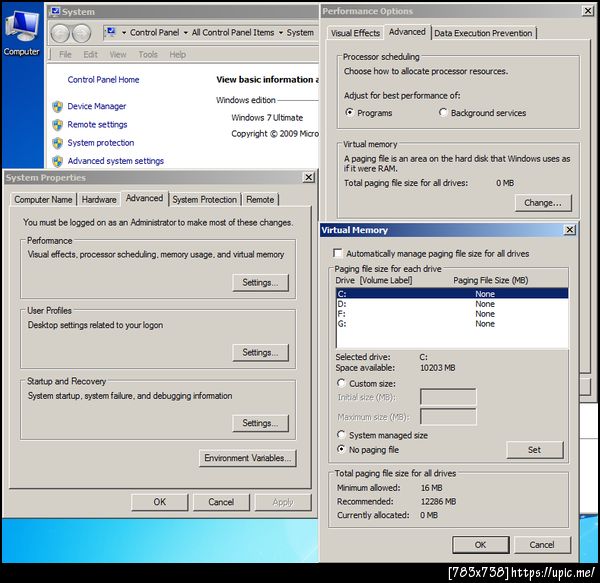Switch to Hardware tab
Viewport: 600px width, 583px height.
click(99, 199)
